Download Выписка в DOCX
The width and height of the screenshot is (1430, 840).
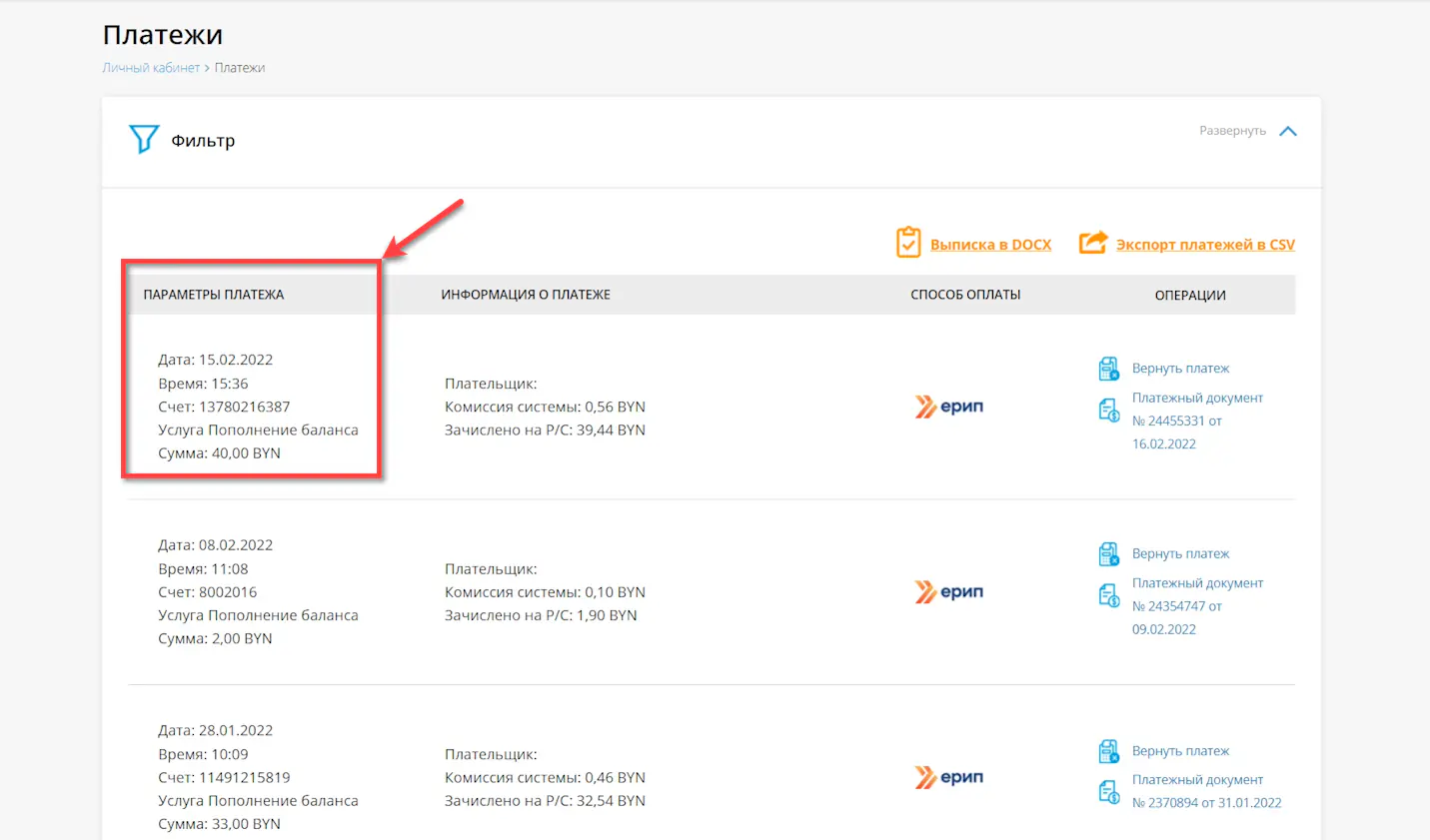pos(990,245)
